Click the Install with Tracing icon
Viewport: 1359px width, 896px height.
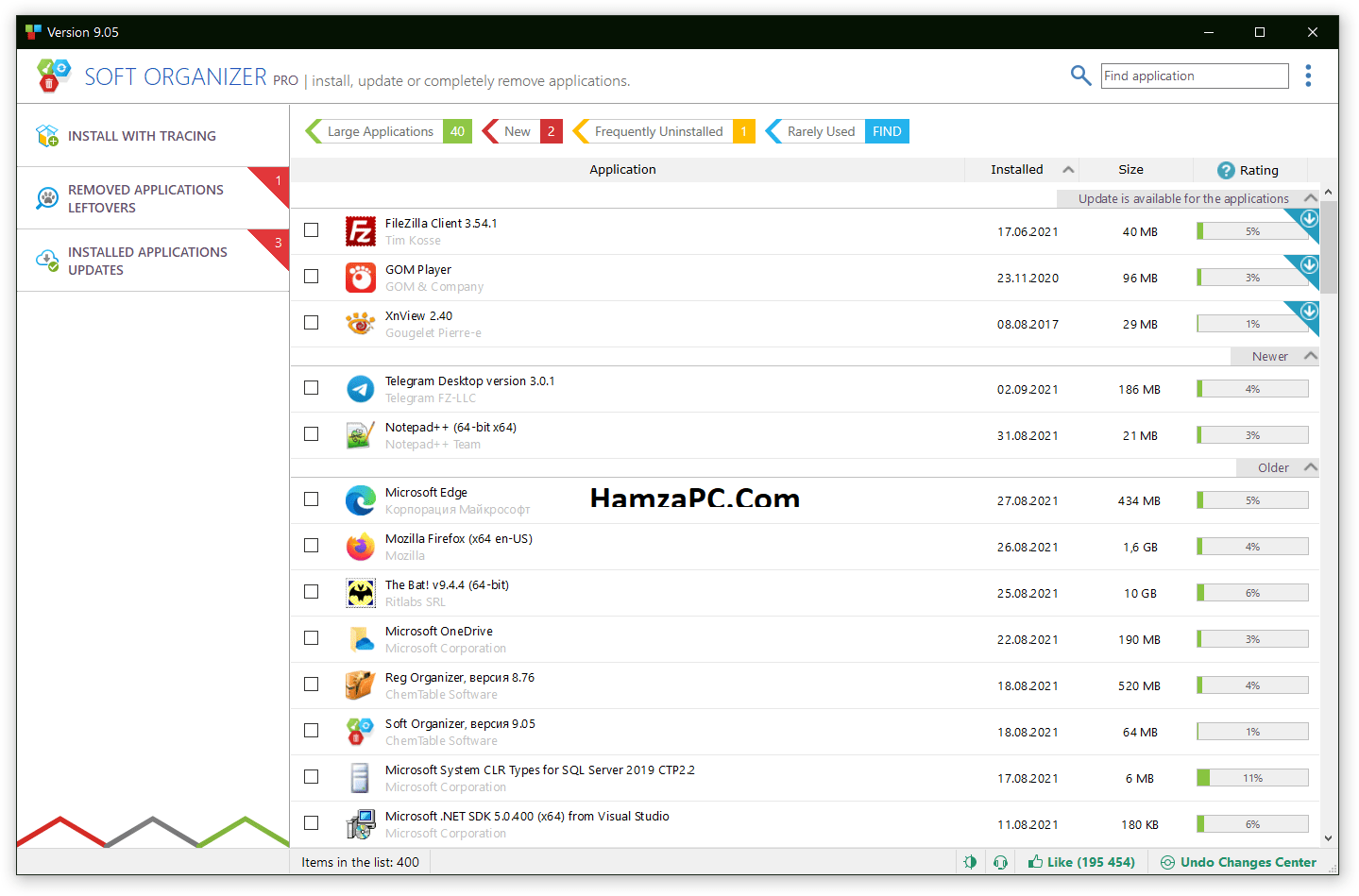coord(47,136)
